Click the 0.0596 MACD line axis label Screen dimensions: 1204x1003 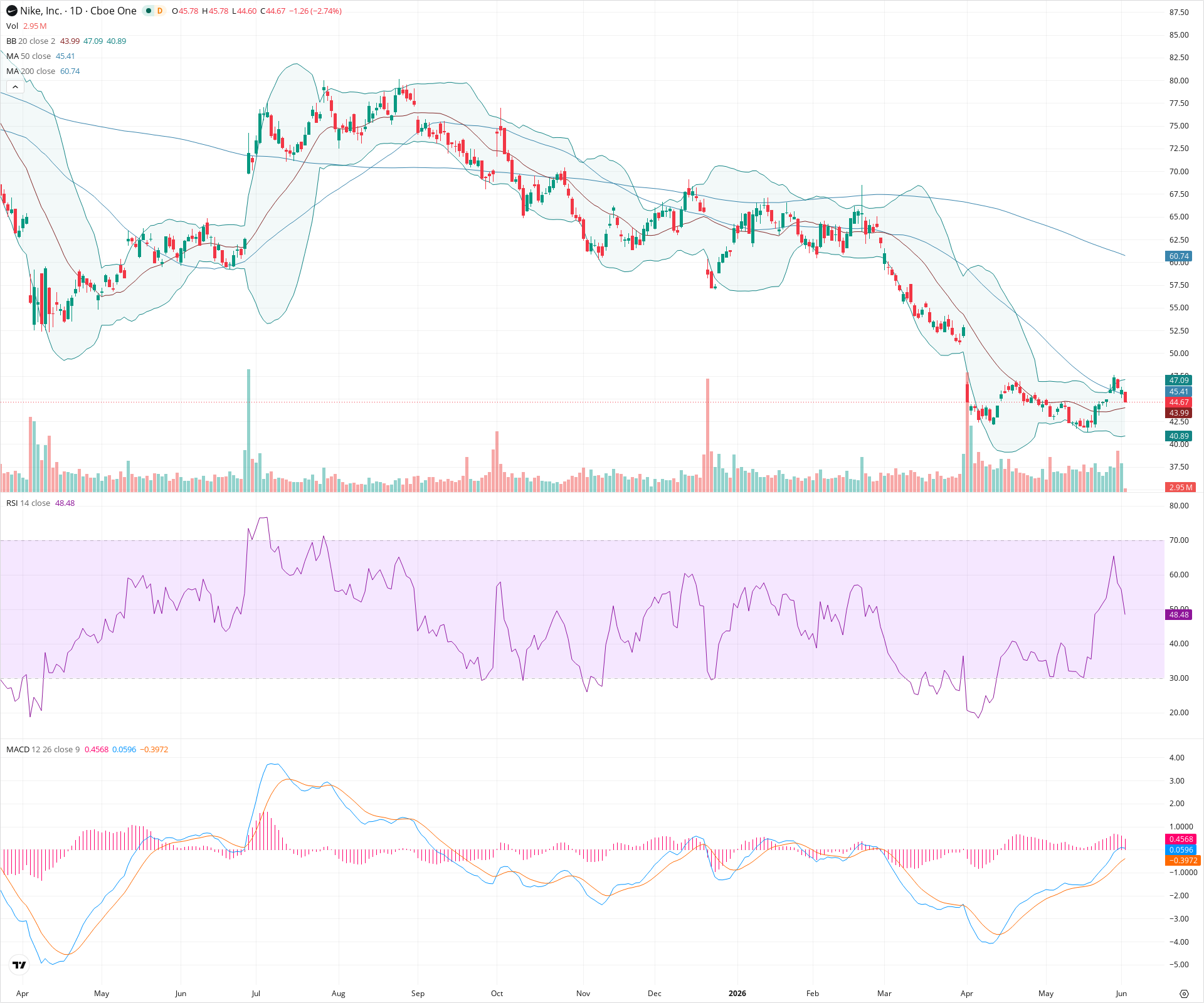[x=1181, y=849]
